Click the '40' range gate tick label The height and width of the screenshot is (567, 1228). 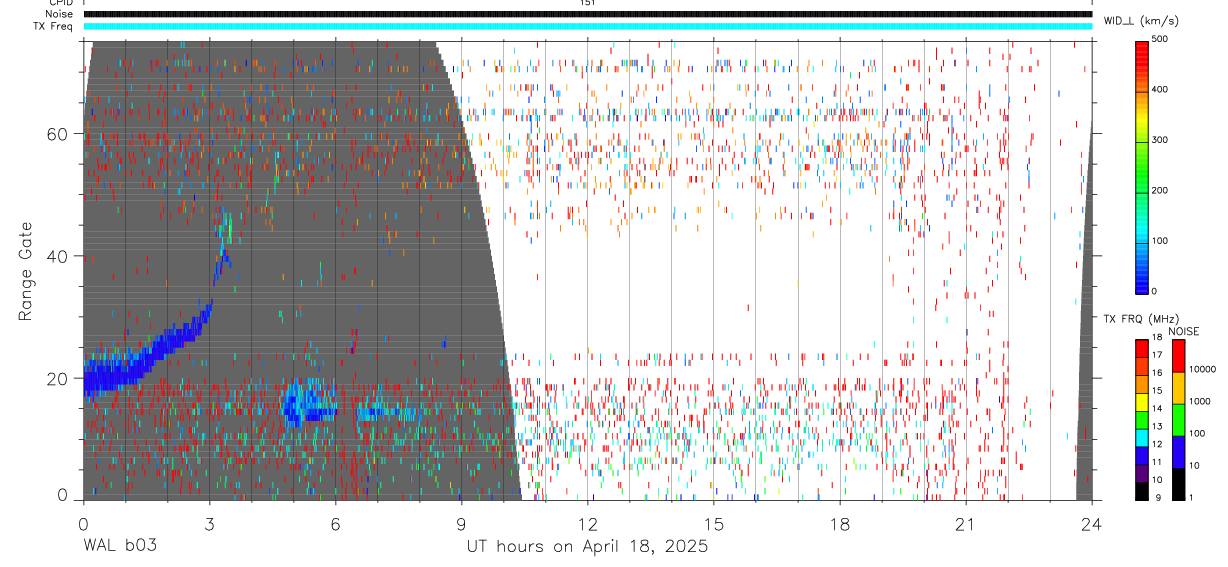click(59, 256)
